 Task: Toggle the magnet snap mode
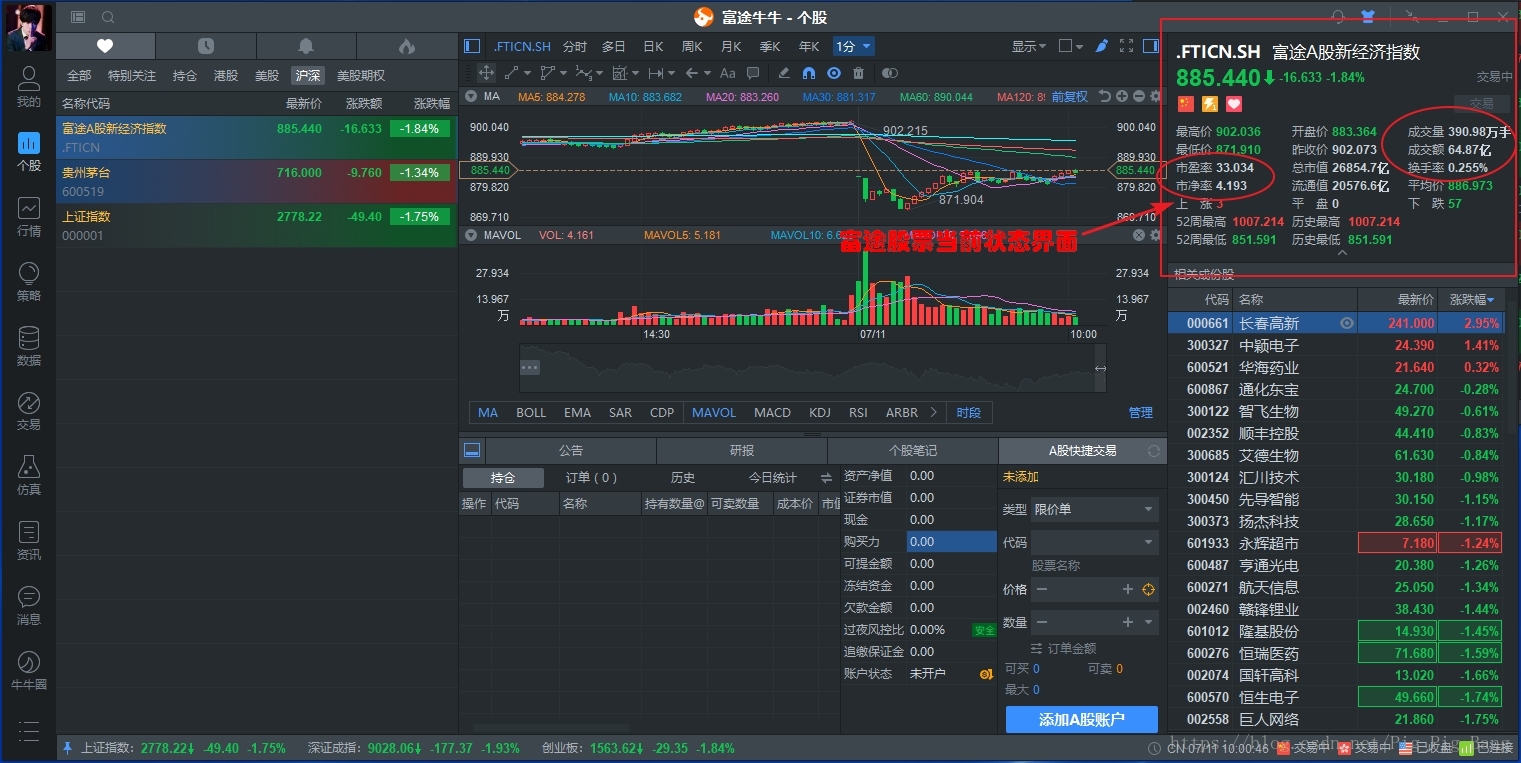coord(809,73)
